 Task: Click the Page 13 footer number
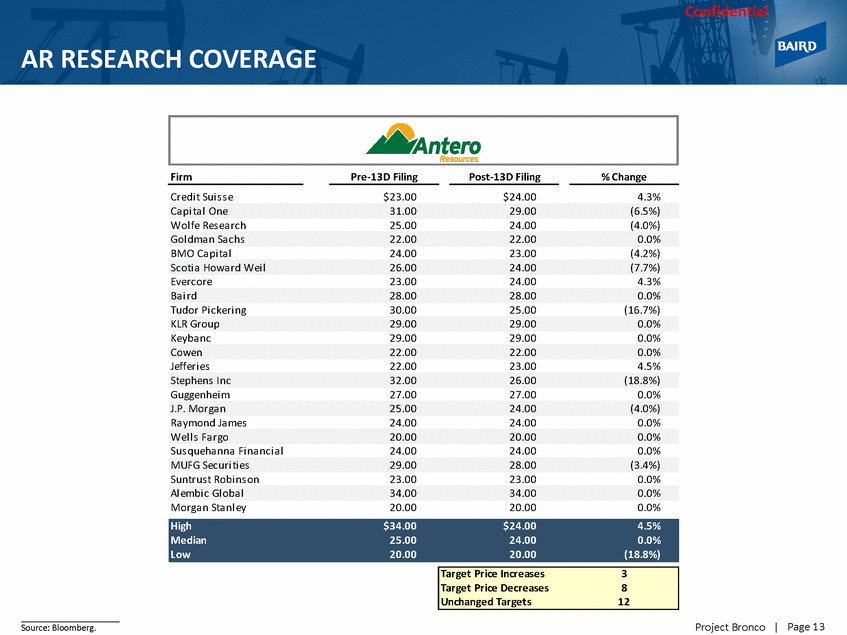point(806,627)
